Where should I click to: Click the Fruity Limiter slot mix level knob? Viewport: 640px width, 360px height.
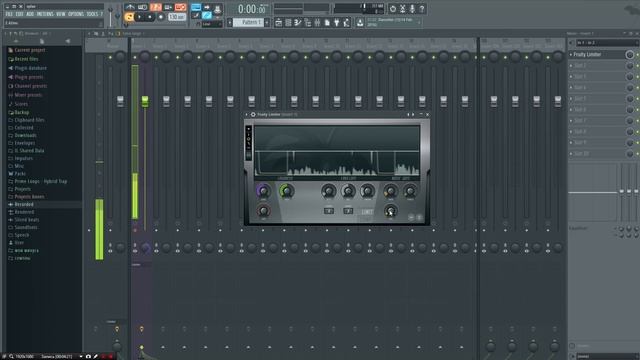tap(629, 54)
